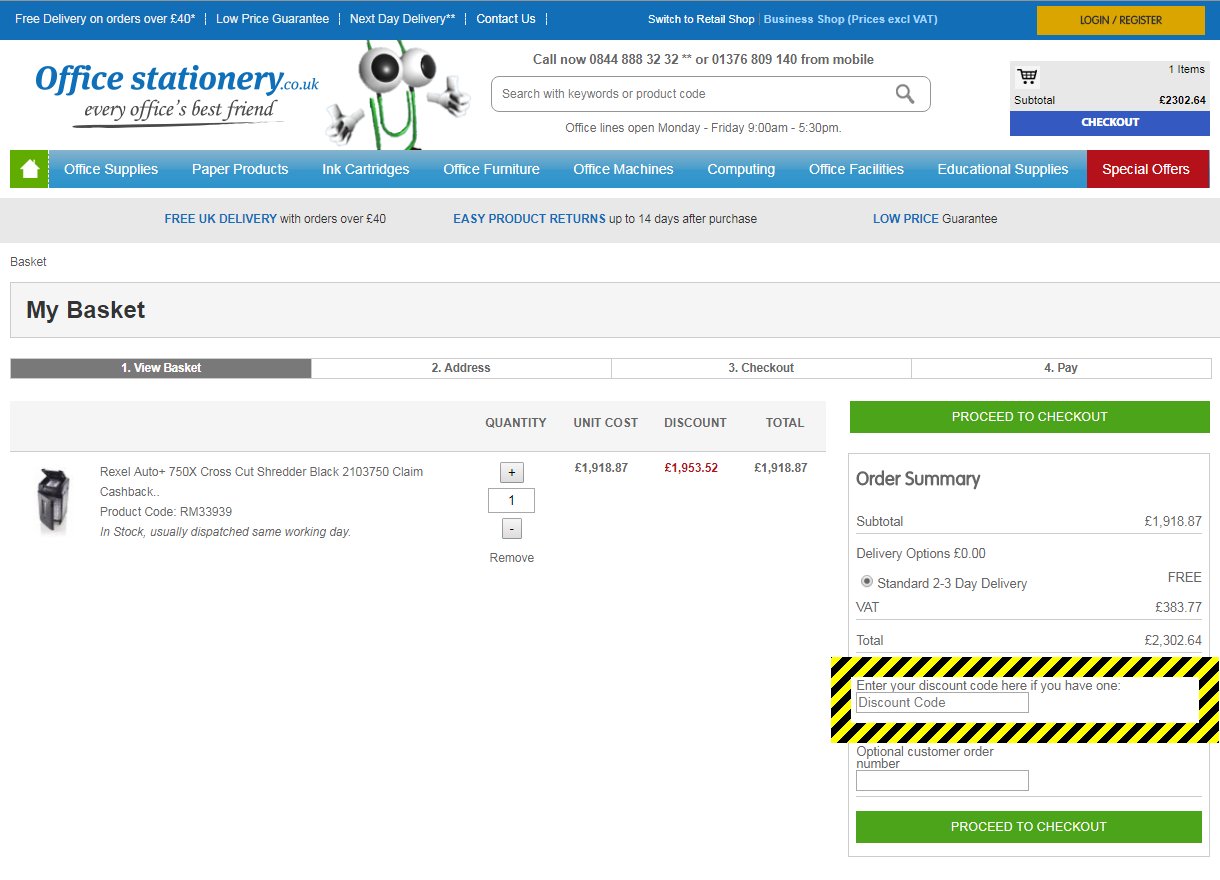Click the search magnifier icon
This screenshot has width=1220, height=880.
pos(905,94)
